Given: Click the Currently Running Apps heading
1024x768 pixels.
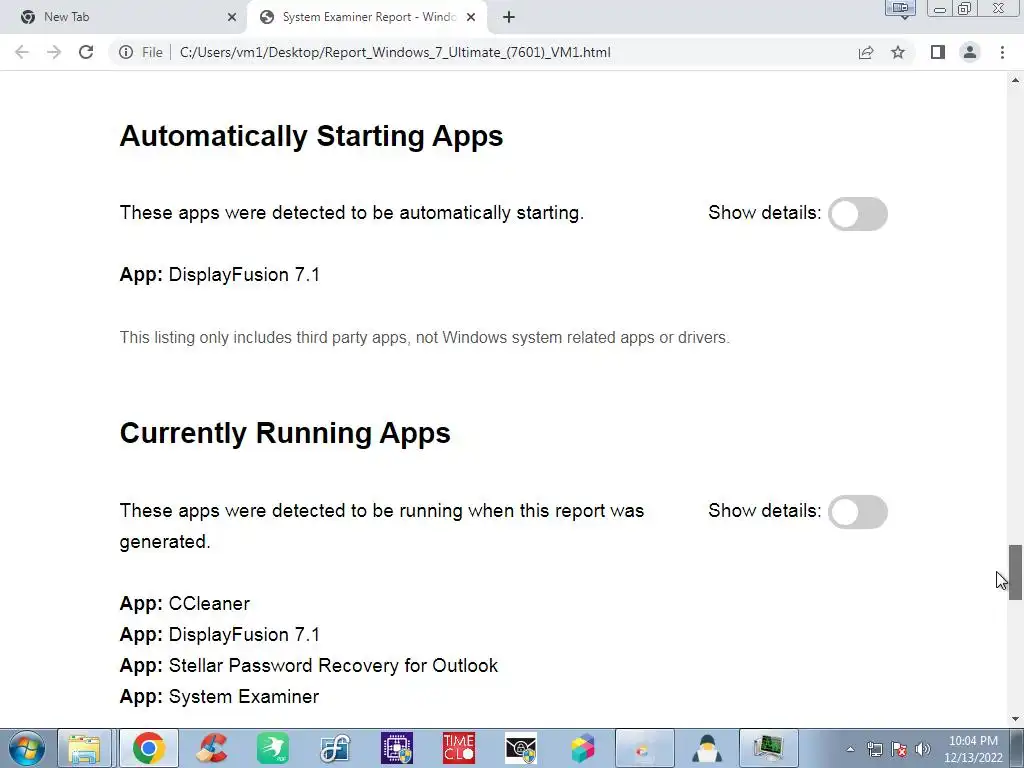Looking at the screenshot, I should tap(285, 434).
